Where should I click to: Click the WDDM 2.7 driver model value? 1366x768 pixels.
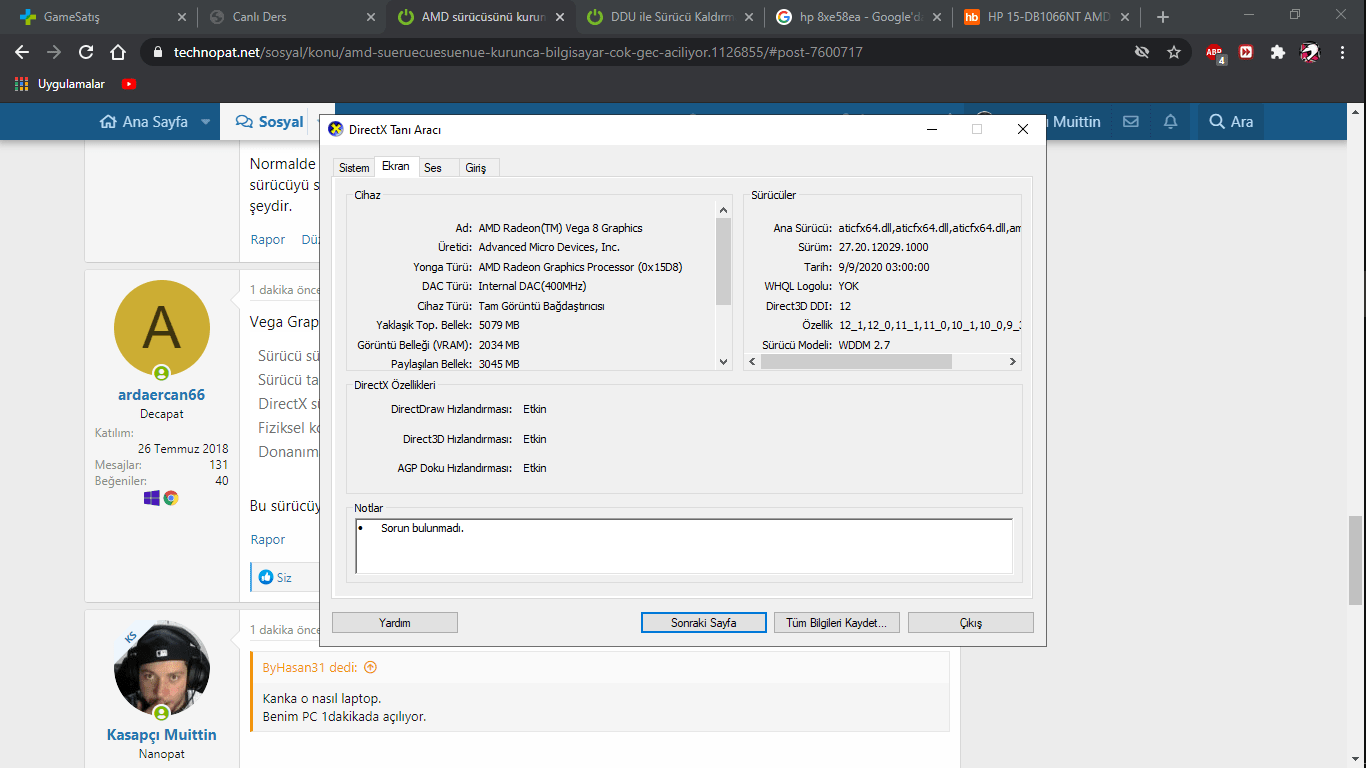[864, 345]
